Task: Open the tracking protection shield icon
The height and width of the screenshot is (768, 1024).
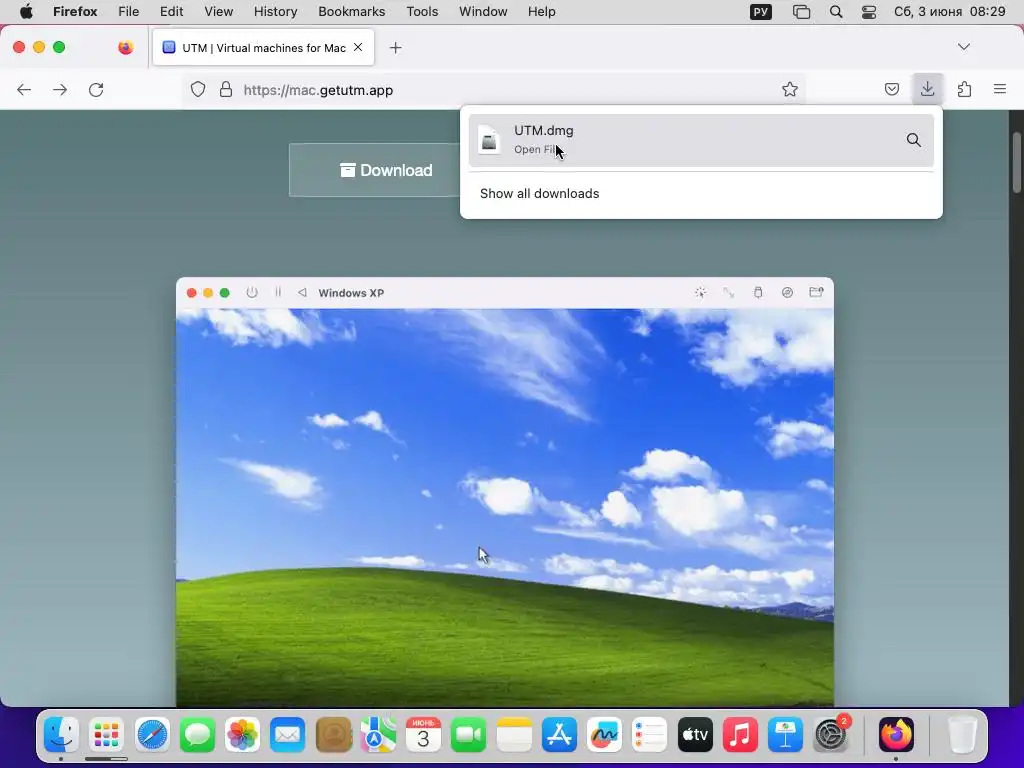Action: [198, 89]
